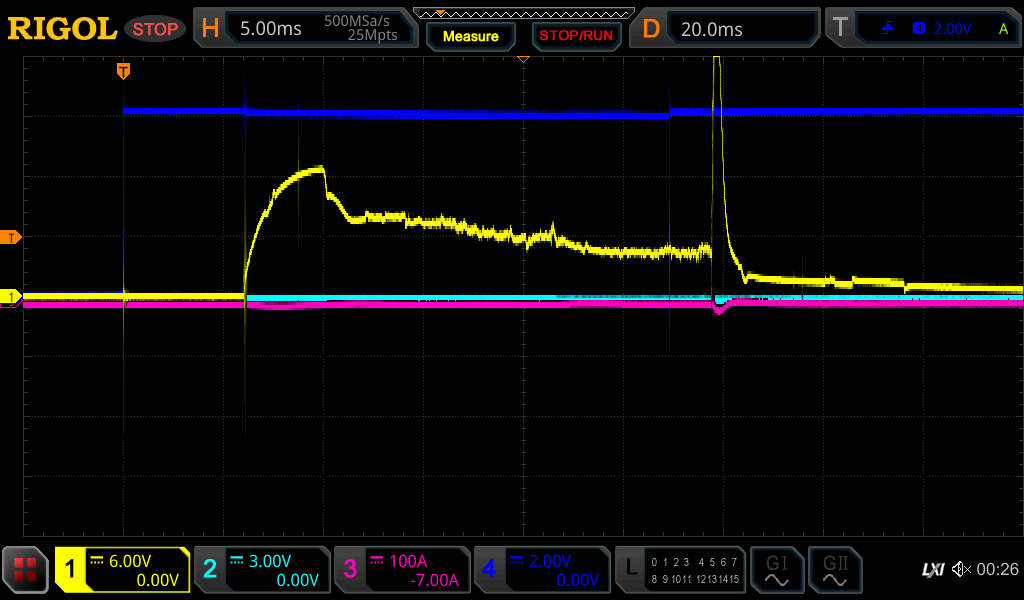Toggle channel 3 with 100A scale
Screen dimensions: 1024x600
click(x=402, y=570)
